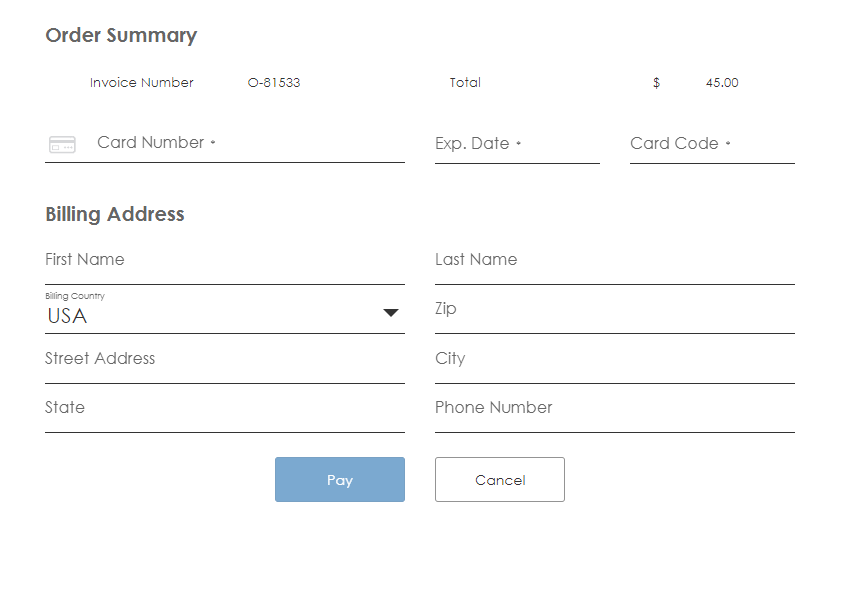848x591 pixels.
Task: Focus the Card Number field
Action: 250,143
